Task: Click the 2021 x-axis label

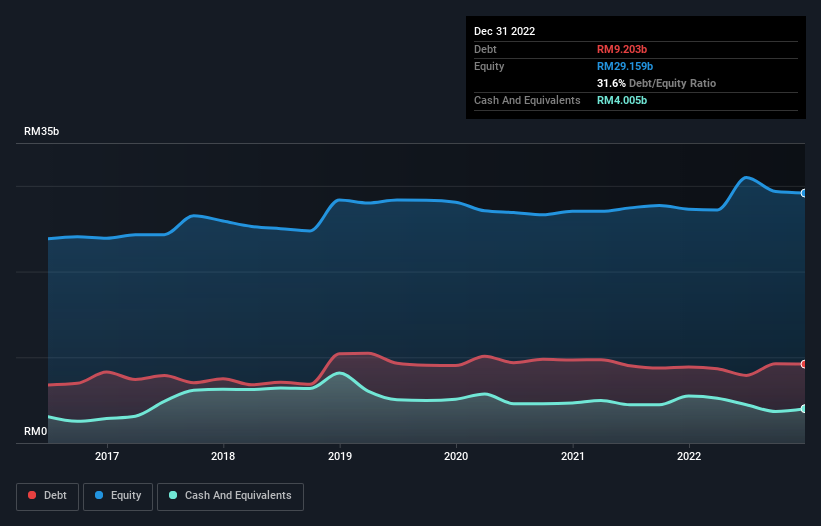Action: (573, 456)
